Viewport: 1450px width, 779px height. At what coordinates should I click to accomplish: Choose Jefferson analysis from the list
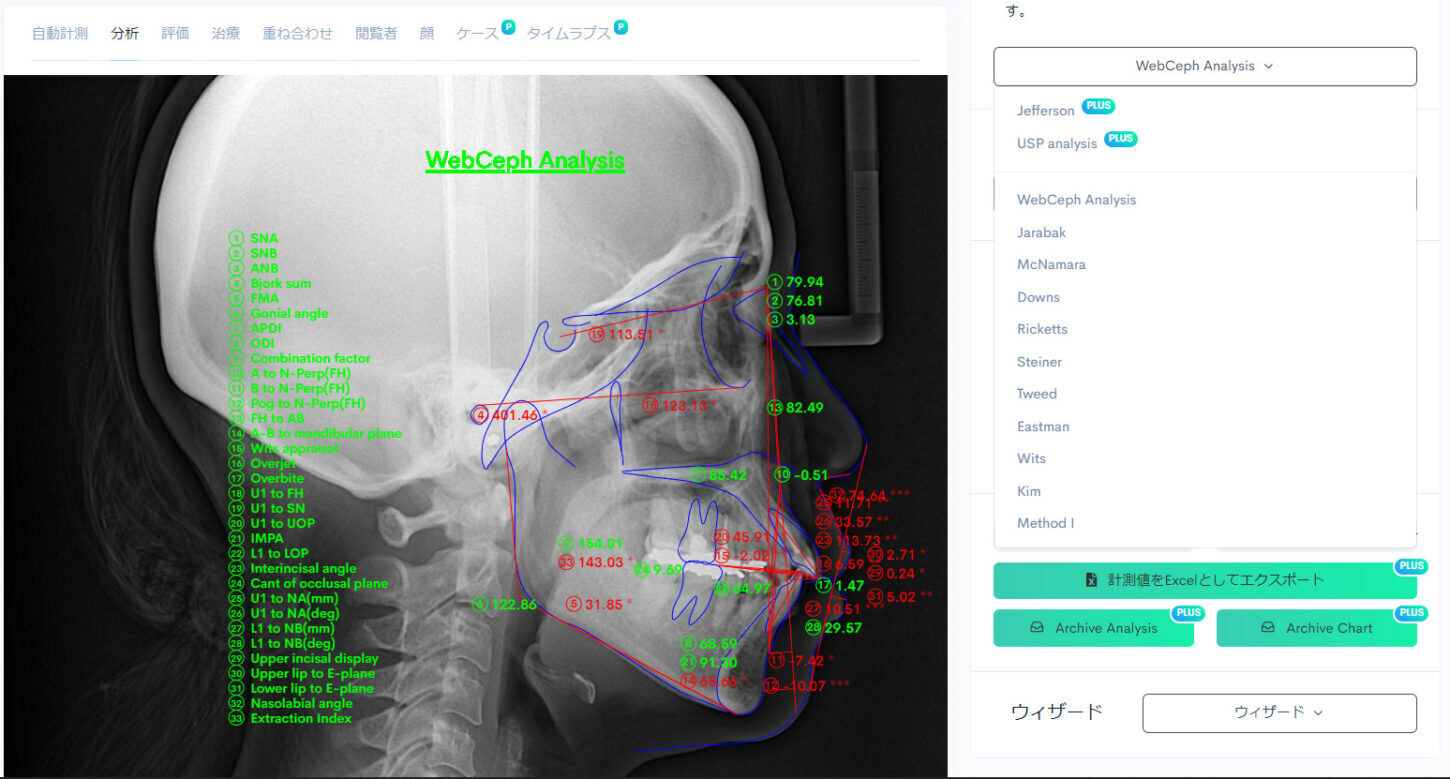1046,110
